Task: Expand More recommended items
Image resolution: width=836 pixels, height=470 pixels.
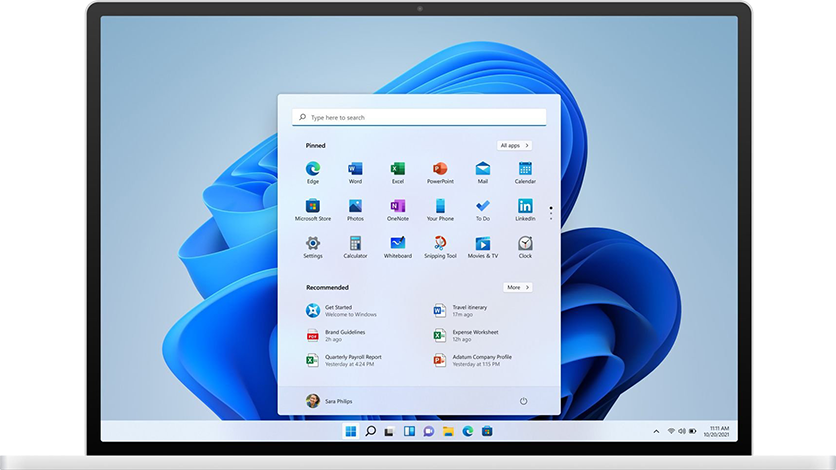Action: click(517, 287)
